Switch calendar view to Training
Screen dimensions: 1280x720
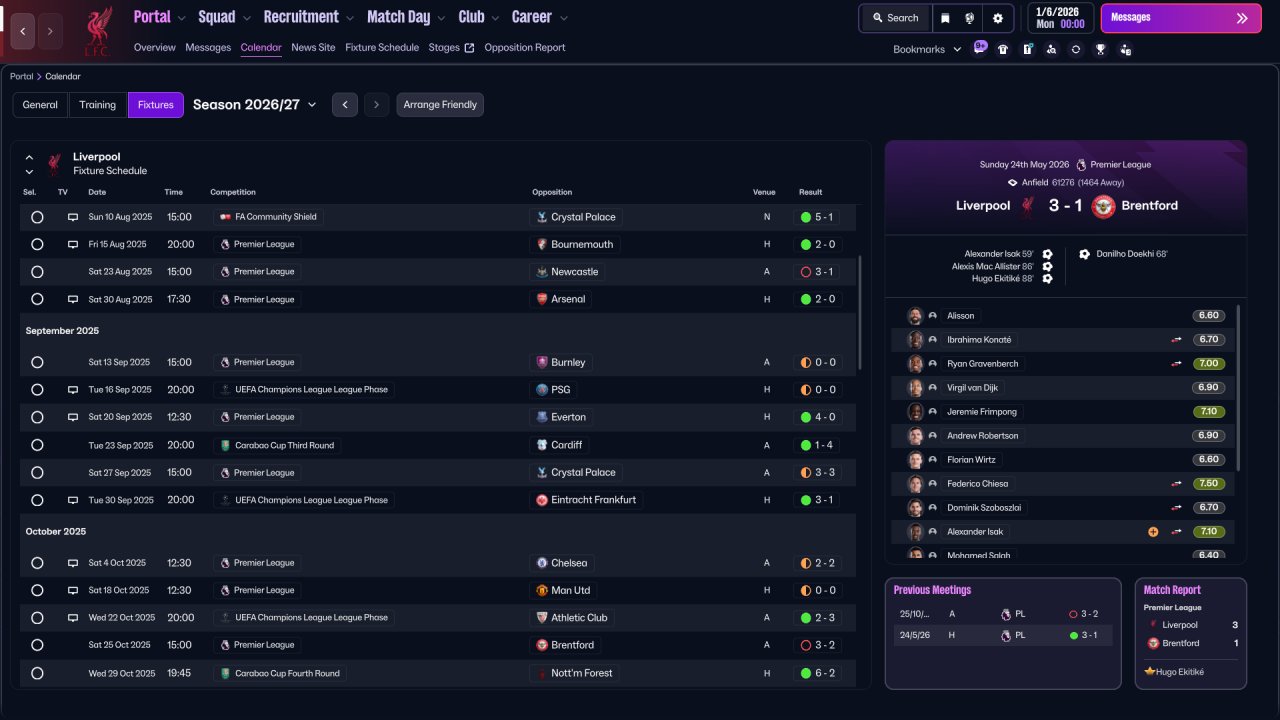tap(98, 105)
